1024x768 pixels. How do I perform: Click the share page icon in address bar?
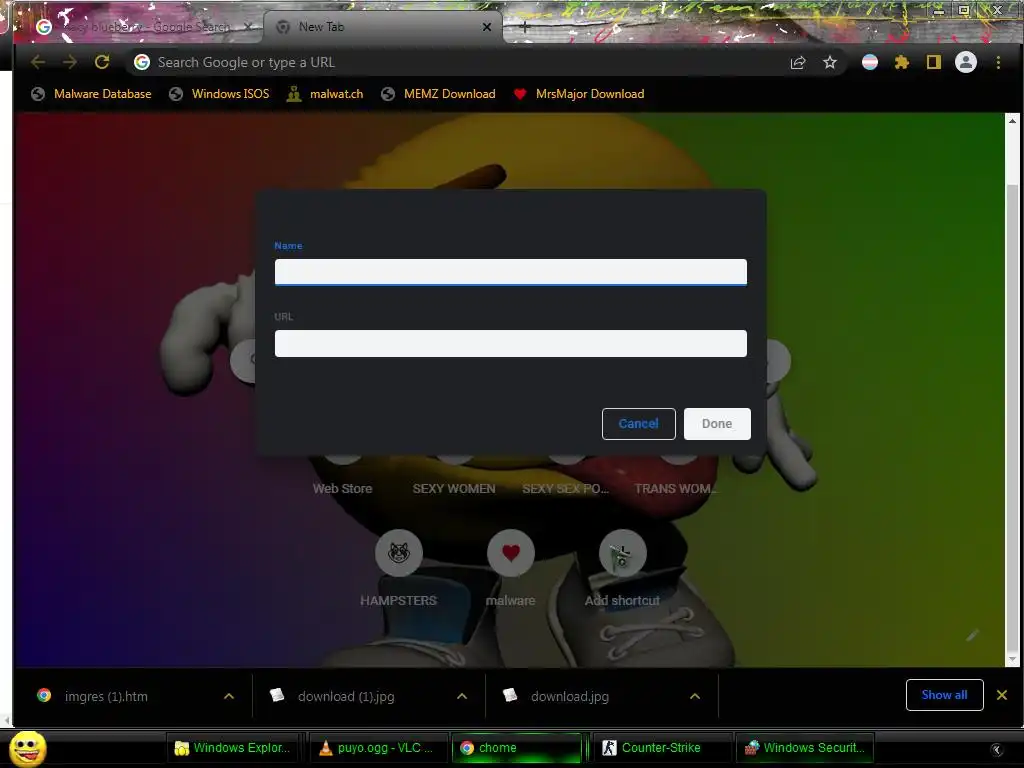[797, 63]
